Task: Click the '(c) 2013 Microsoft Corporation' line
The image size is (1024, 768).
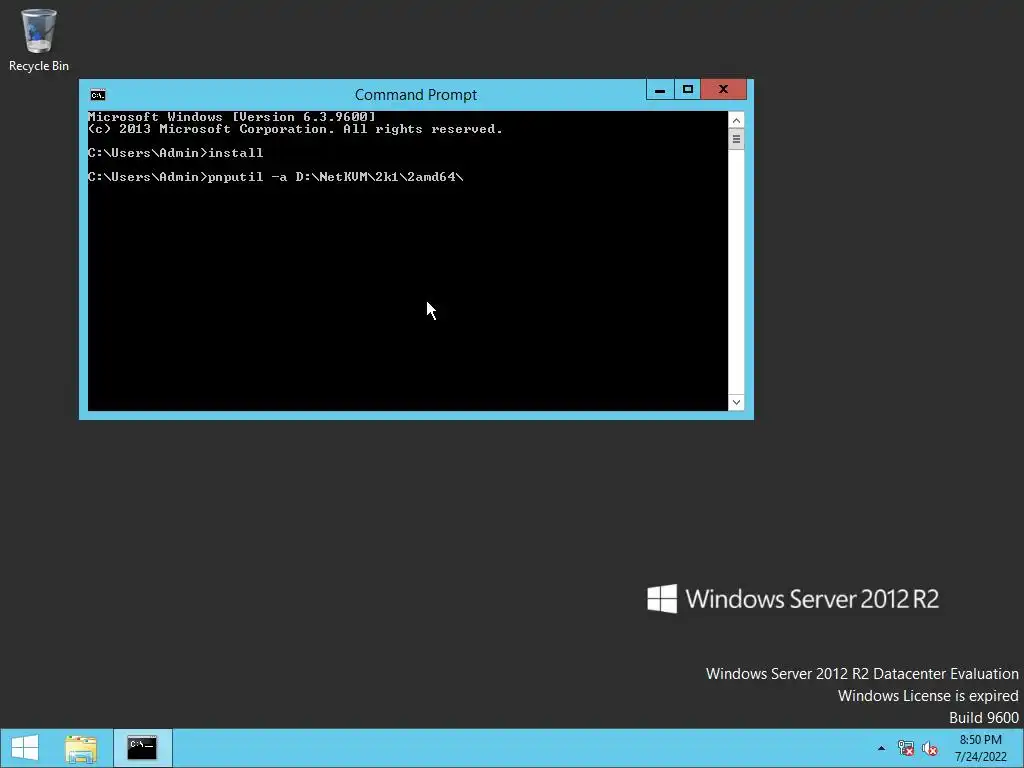Action: 295,129
